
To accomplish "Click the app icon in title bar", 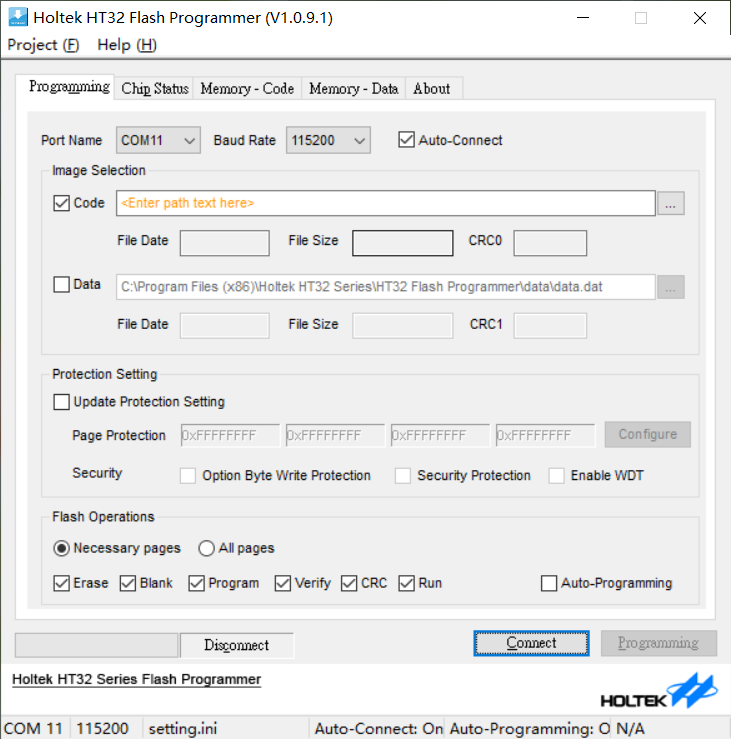I will (17, 17).
